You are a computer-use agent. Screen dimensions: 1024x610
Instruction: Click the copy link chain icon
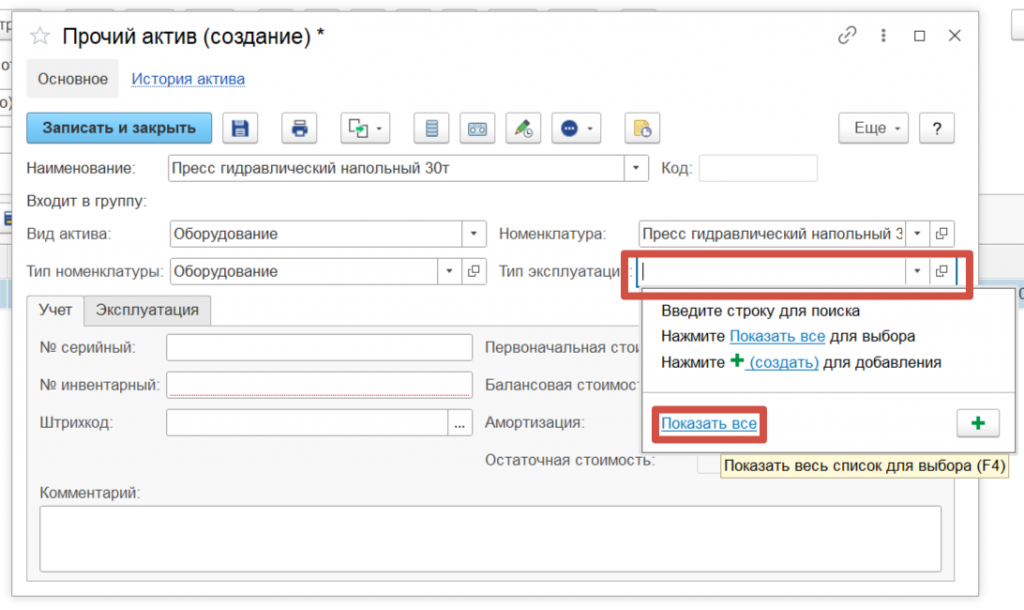coord(847,36)
